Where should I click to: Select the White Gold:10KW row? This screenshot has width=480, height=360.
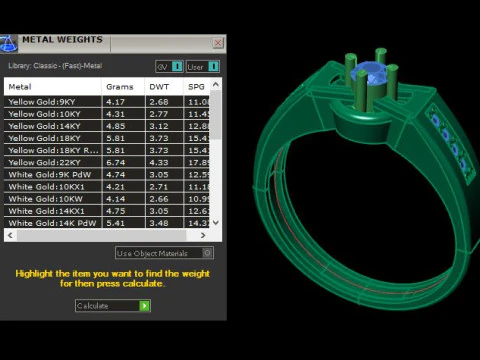tap(107, 199)
